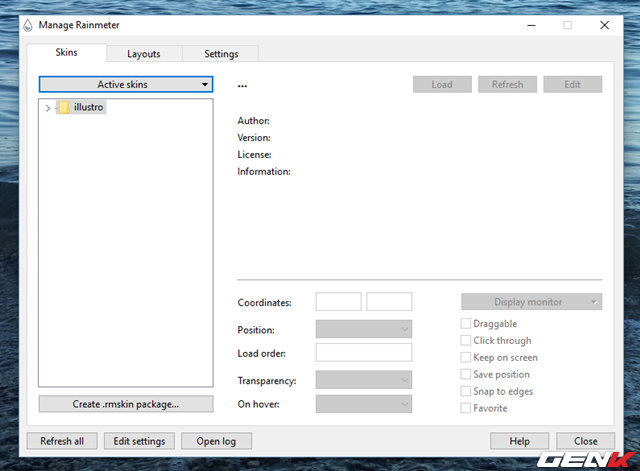The height and width of the screenshot is (471, 640).
Task: Click the illustro folder icon
Action: pos(64,107)
